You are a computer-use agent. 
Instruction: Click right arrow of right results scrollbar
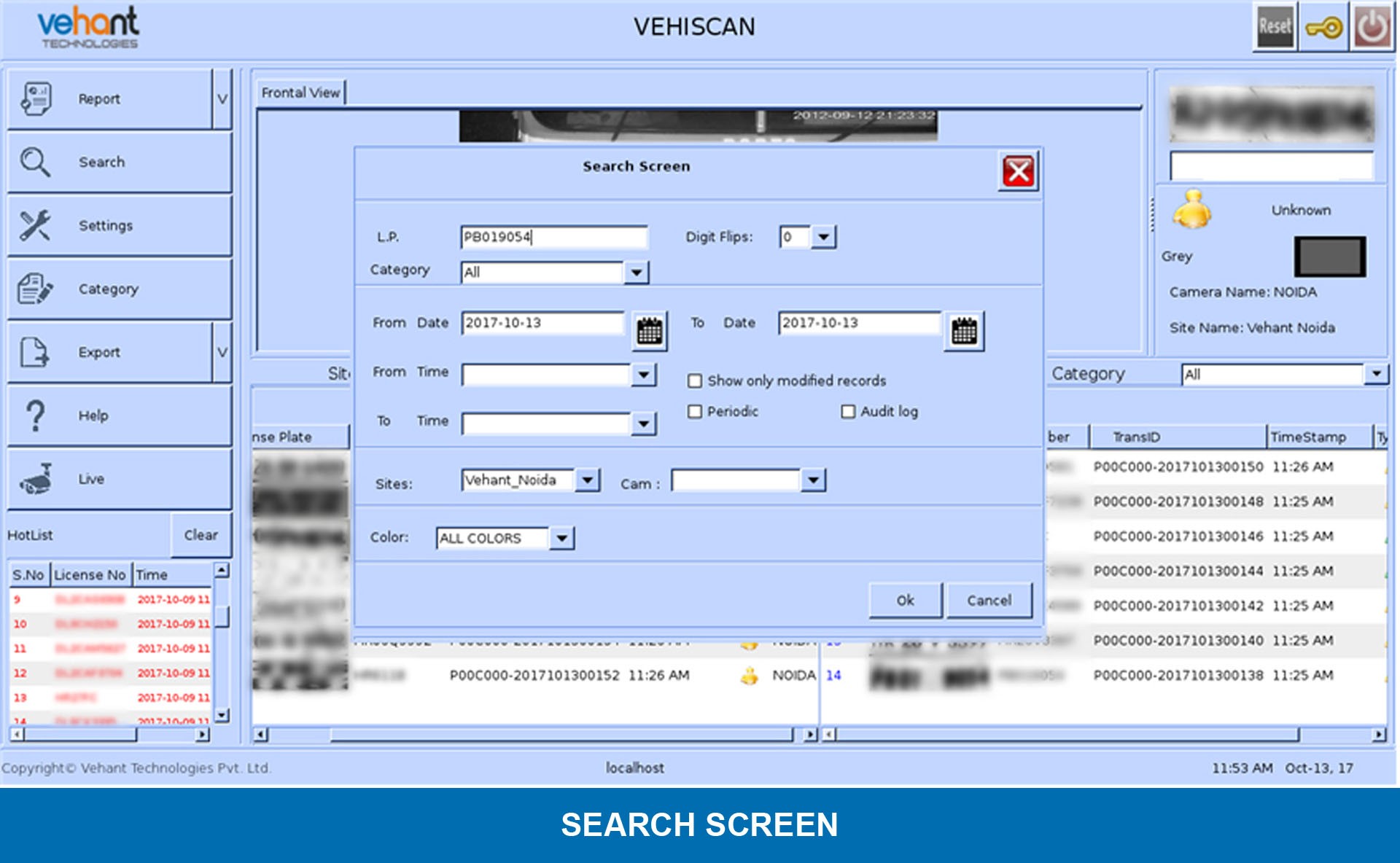tap(1378, 735)
